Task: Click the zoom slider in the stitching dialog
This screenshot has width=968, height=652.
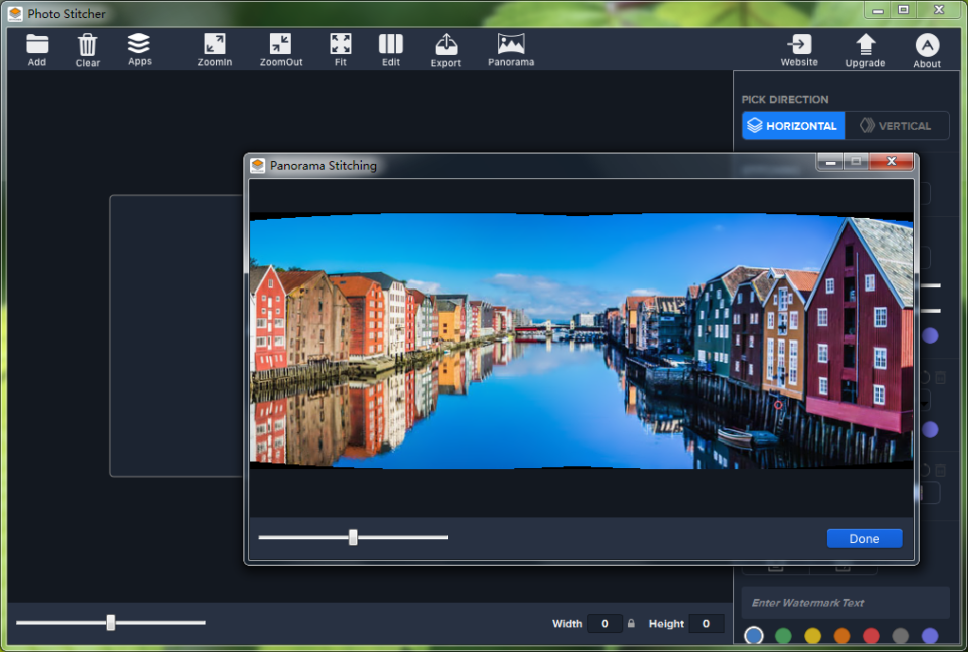Action: [352, 537]
